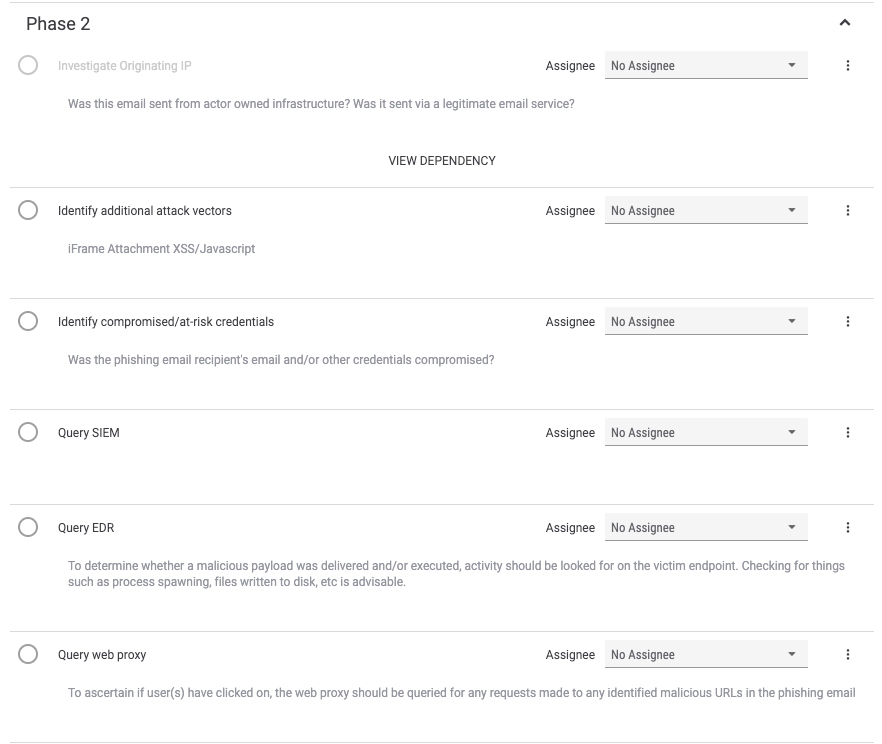Check off Query web proxy task
The width and height of the screenshot is (882, 744).
pos(28,654)
